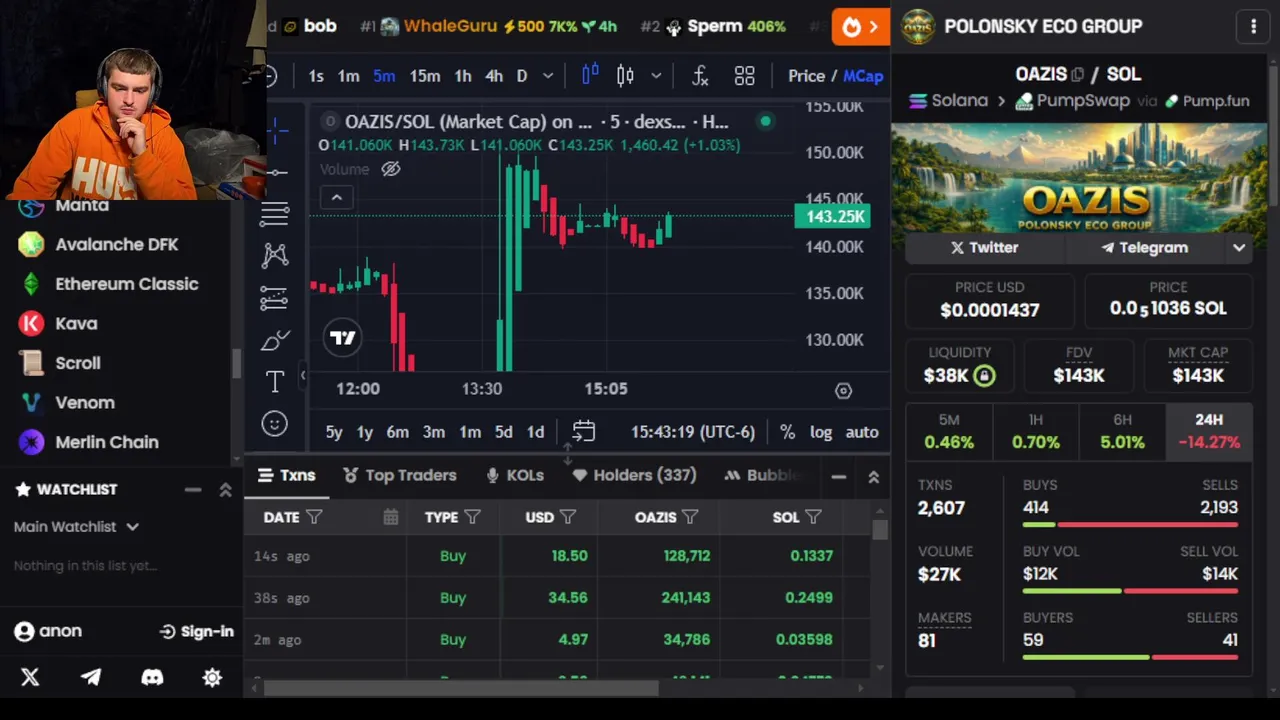The image size is (1280, 720).
Task: Open chart settings target icon
Action: click(x=843, y=391)
